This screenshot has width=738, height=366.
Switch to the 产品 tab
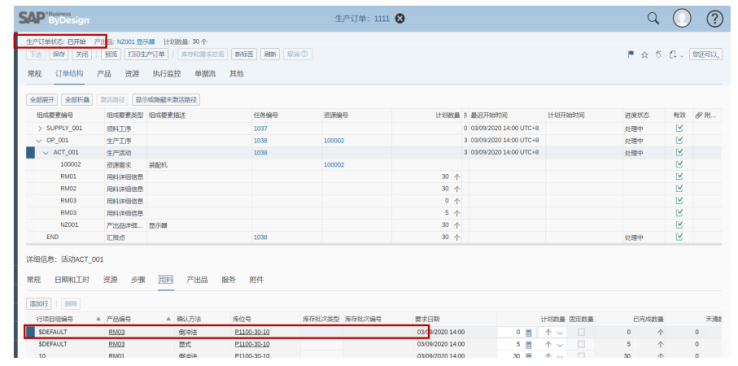click(104, 73)
